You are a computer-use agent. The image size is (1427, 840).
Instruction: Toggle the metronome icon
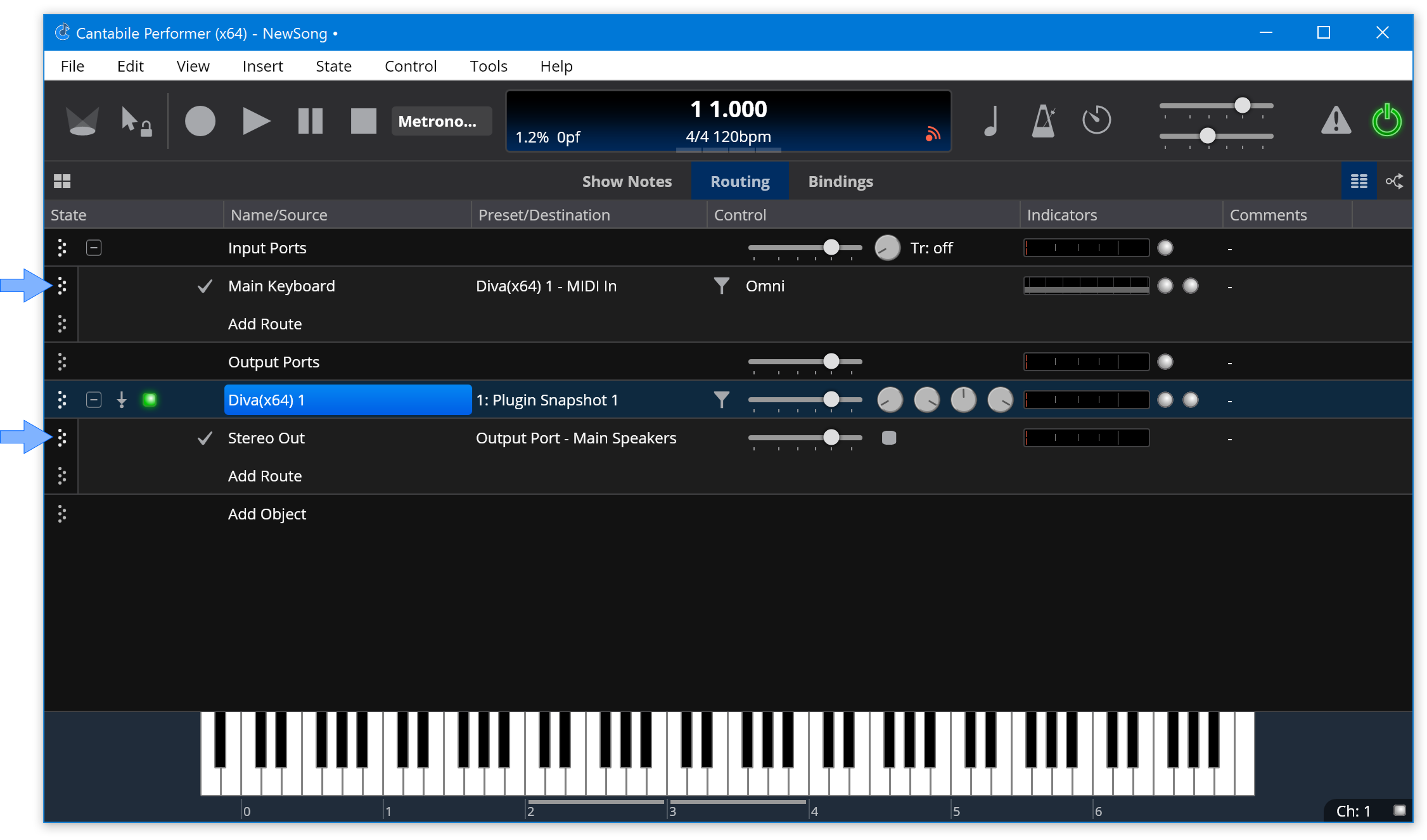[1044, 120]
